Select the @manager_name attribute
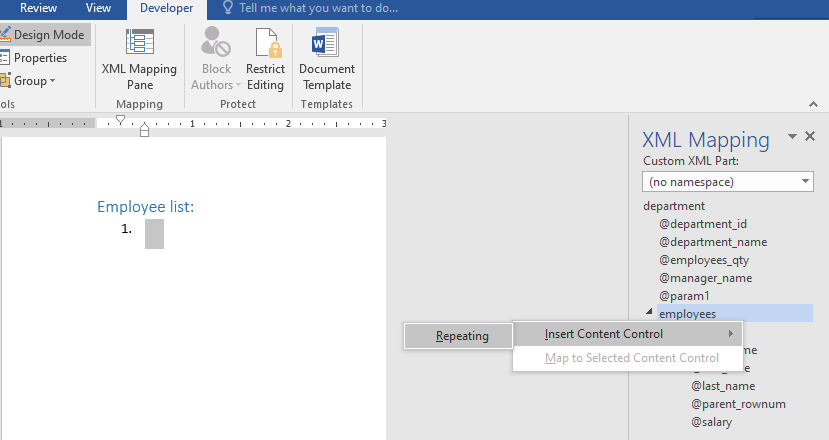Screen dimensions: 829x440 pos(706,278)
